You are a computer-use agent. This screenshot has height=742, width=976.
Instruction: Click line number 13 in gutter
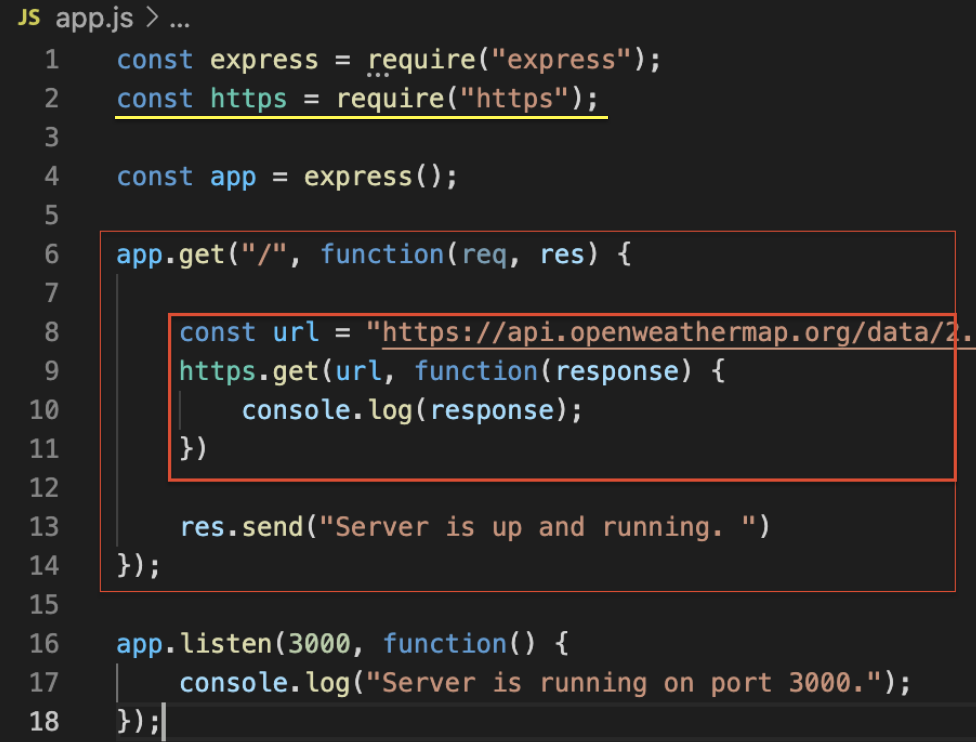[44, 527]
